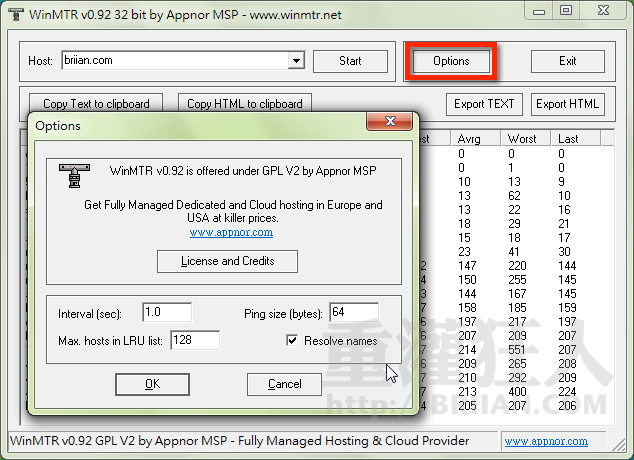Confirm the settings with OK
Screen dimensions: 634x460
152,384
